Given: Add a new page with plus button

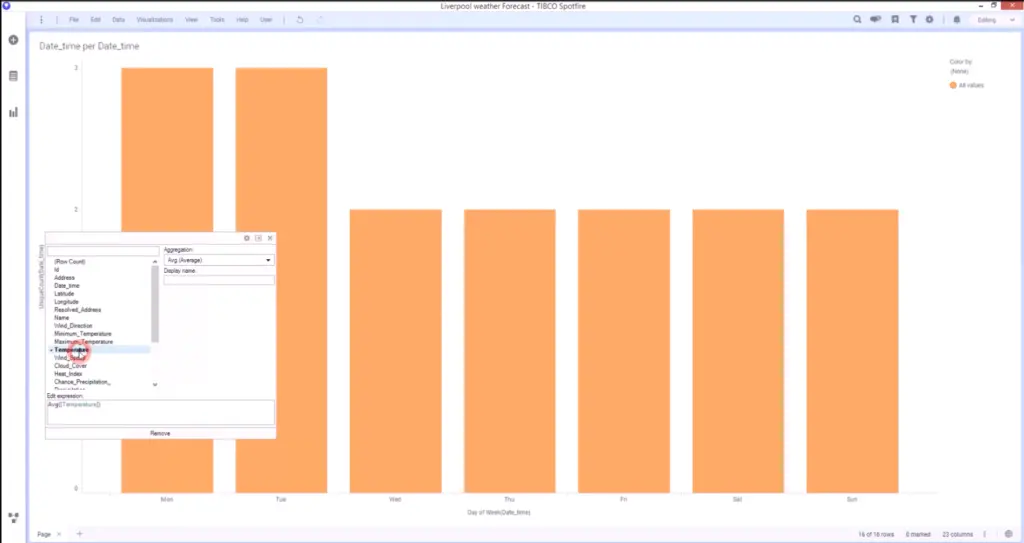Looking at the screenshot, I should click(x=79, y=534).
